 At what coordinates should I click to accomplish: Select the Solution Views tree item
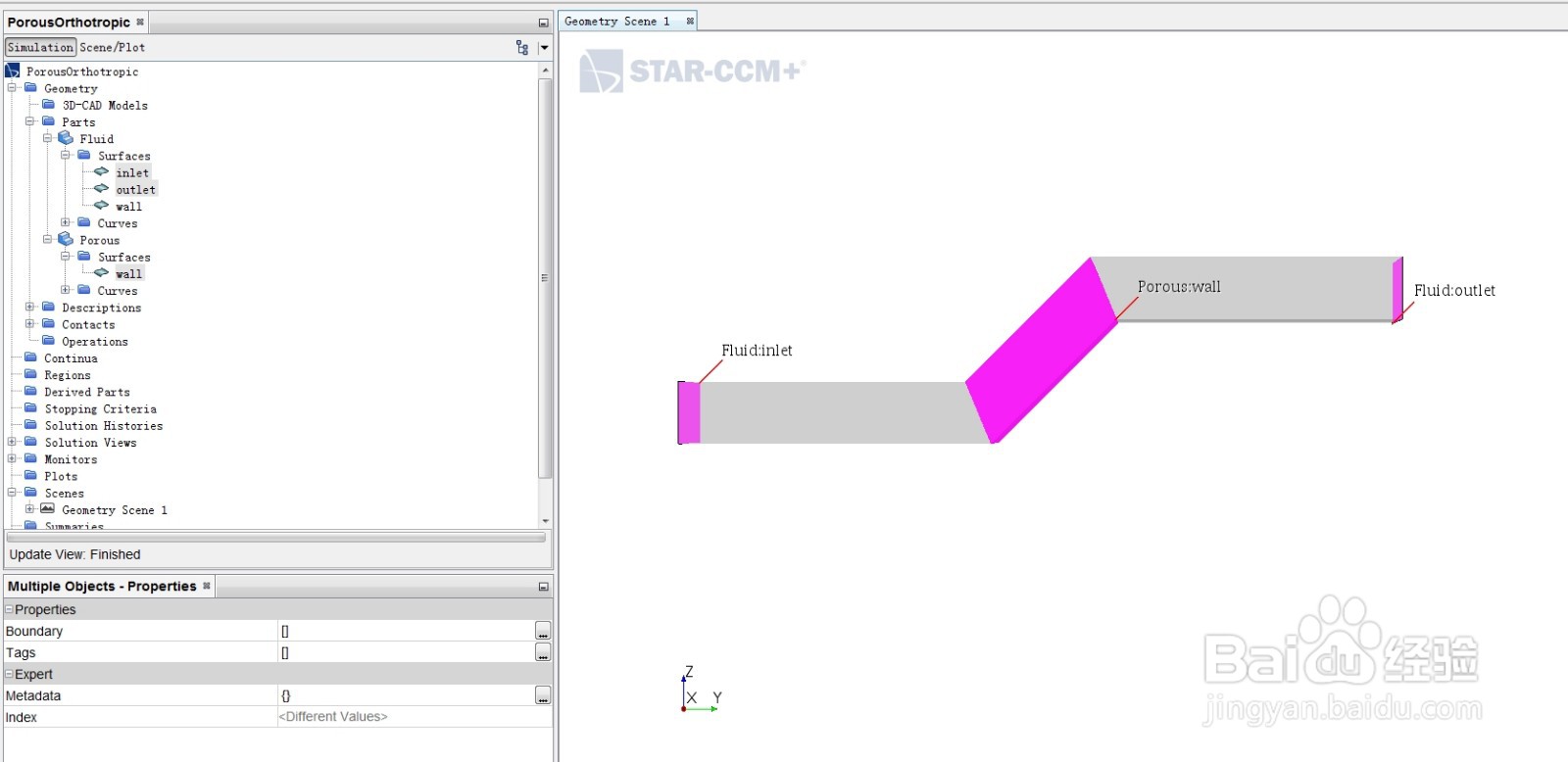coord(90,442)
